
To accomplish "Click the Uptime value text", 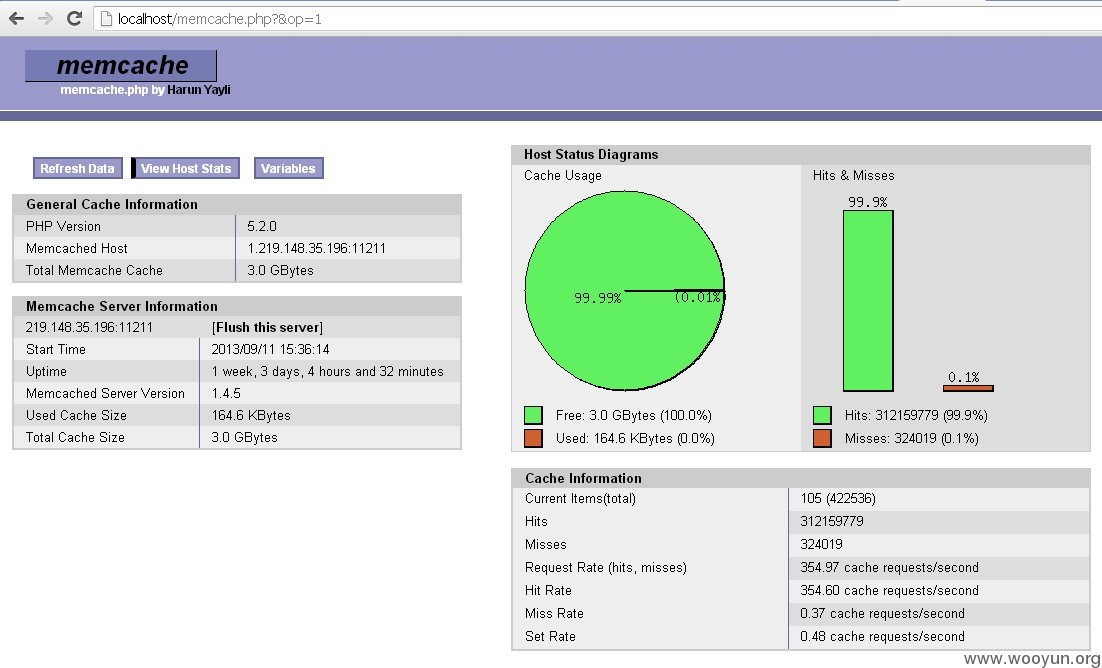I will (328, 371).
